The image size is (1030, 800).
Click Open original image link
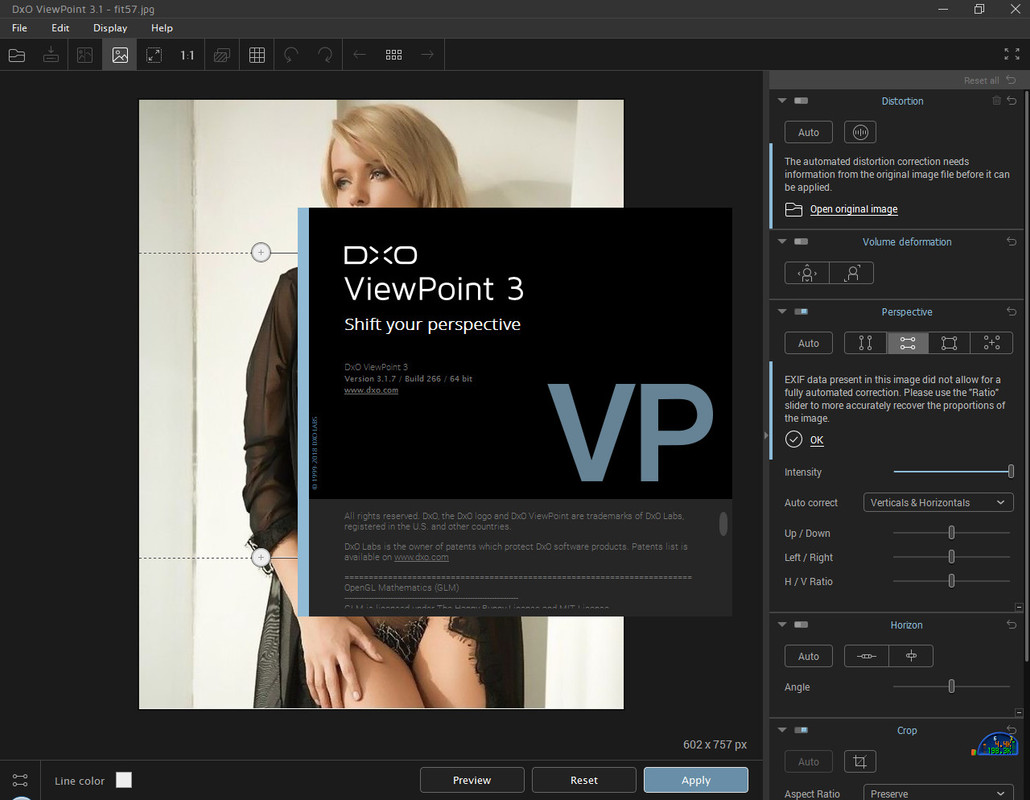(853, 209)
